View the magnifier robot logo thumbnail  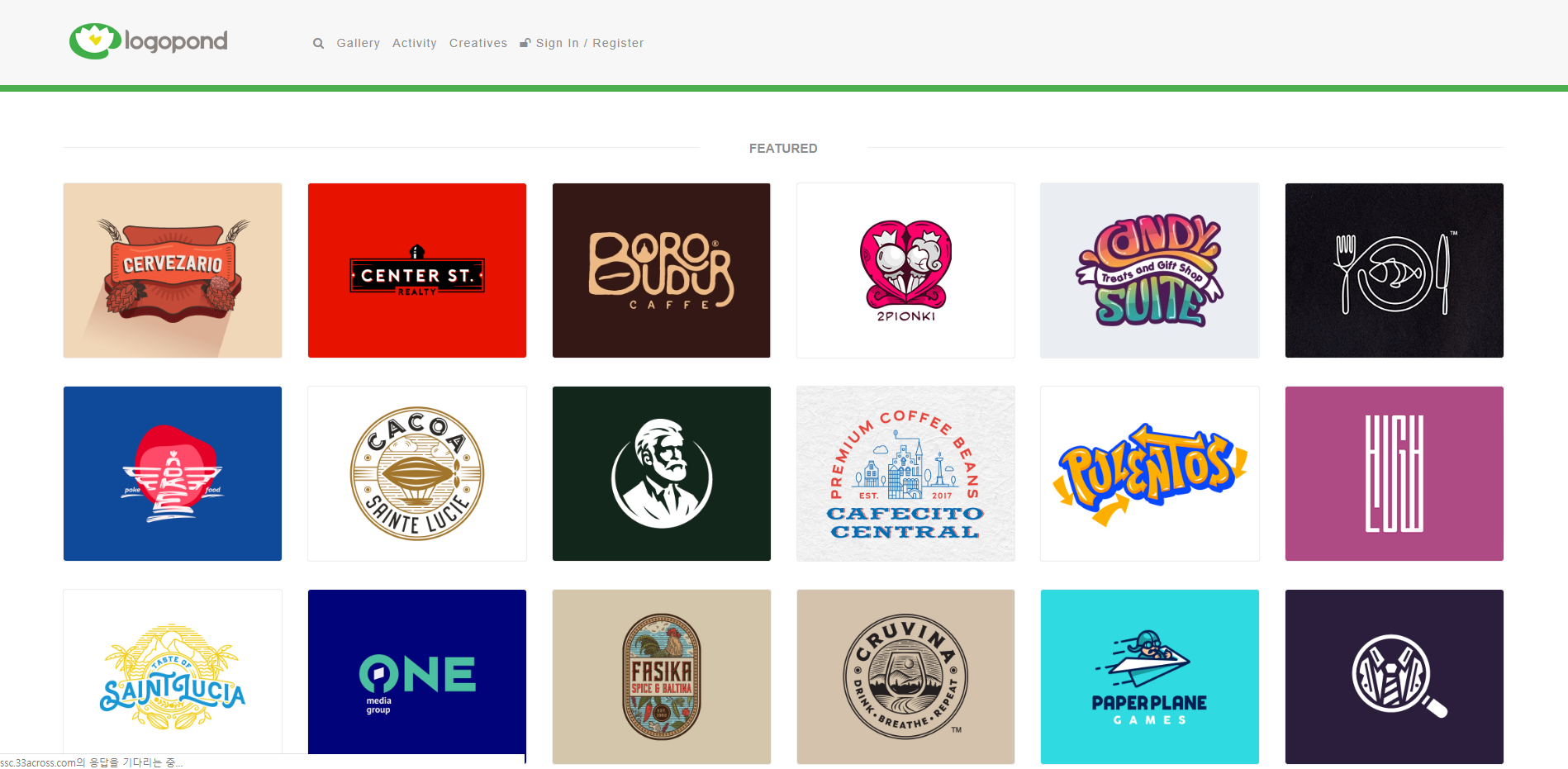(x=1395, y=676)
